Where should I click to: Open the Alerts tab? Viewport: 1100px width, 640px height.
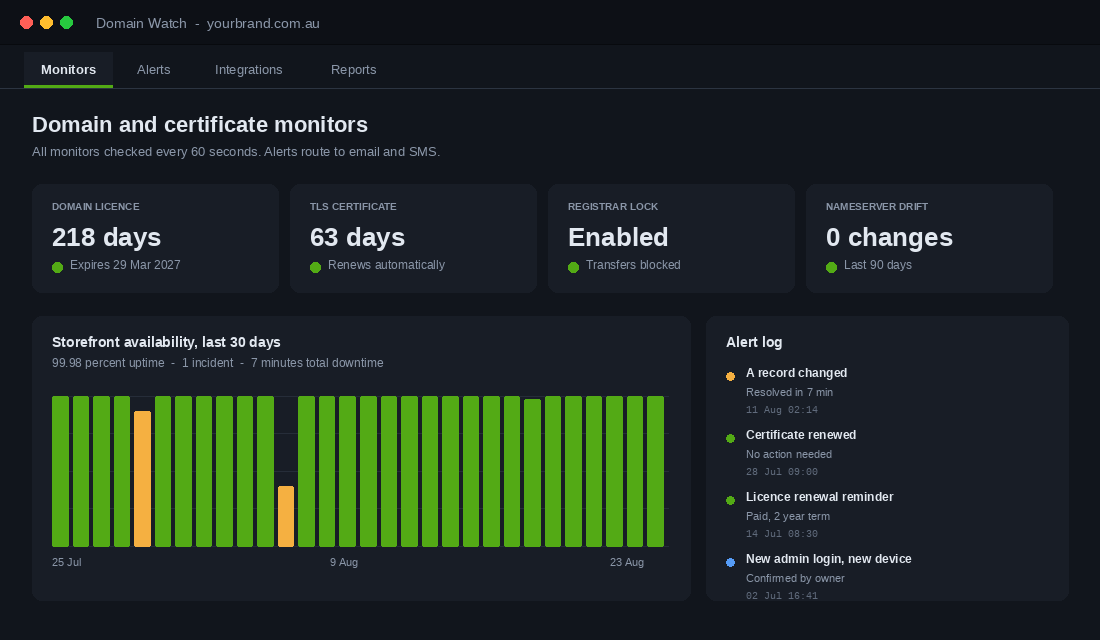pos(154,69)
